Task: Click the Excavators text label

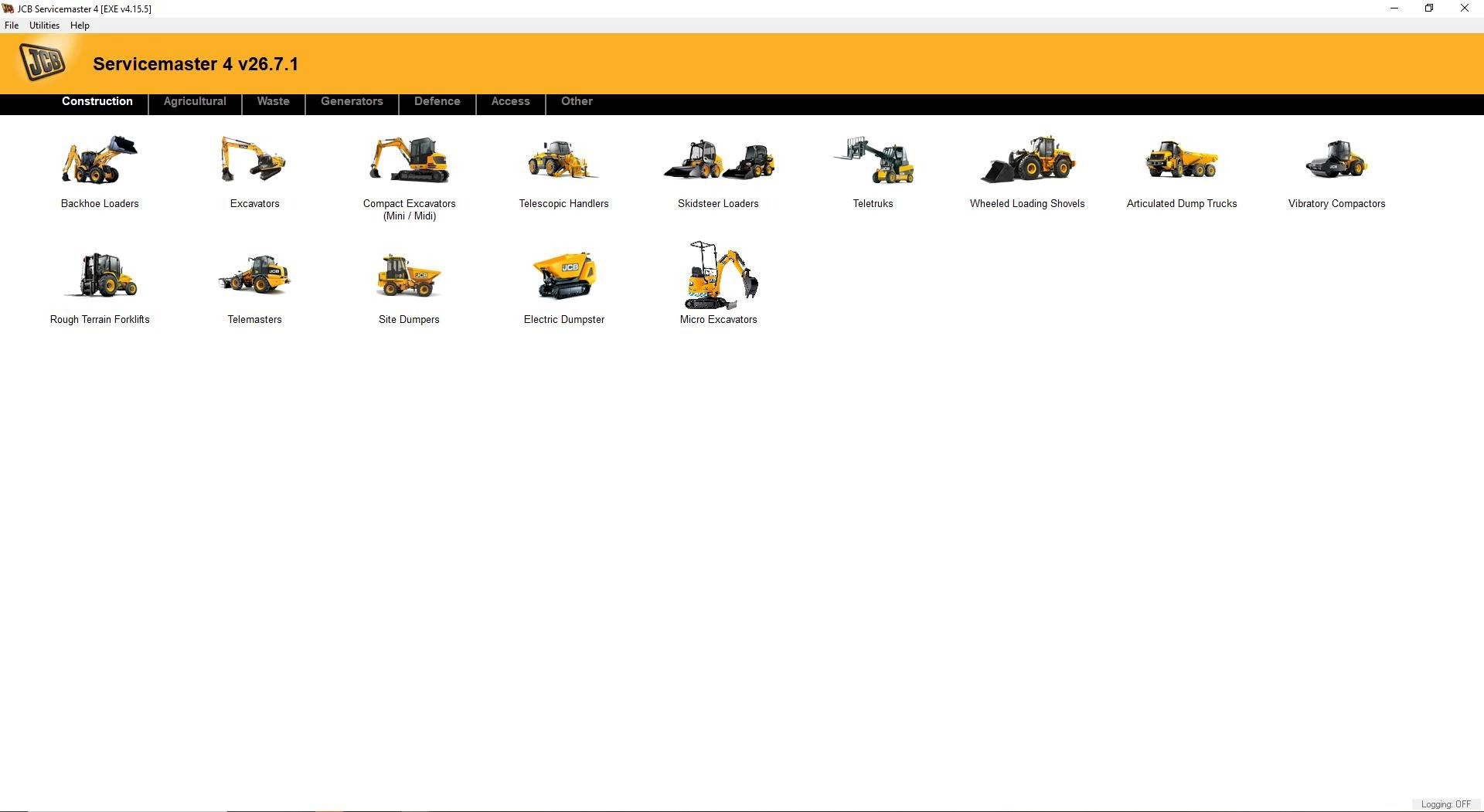Action: [x=254, y=204]
